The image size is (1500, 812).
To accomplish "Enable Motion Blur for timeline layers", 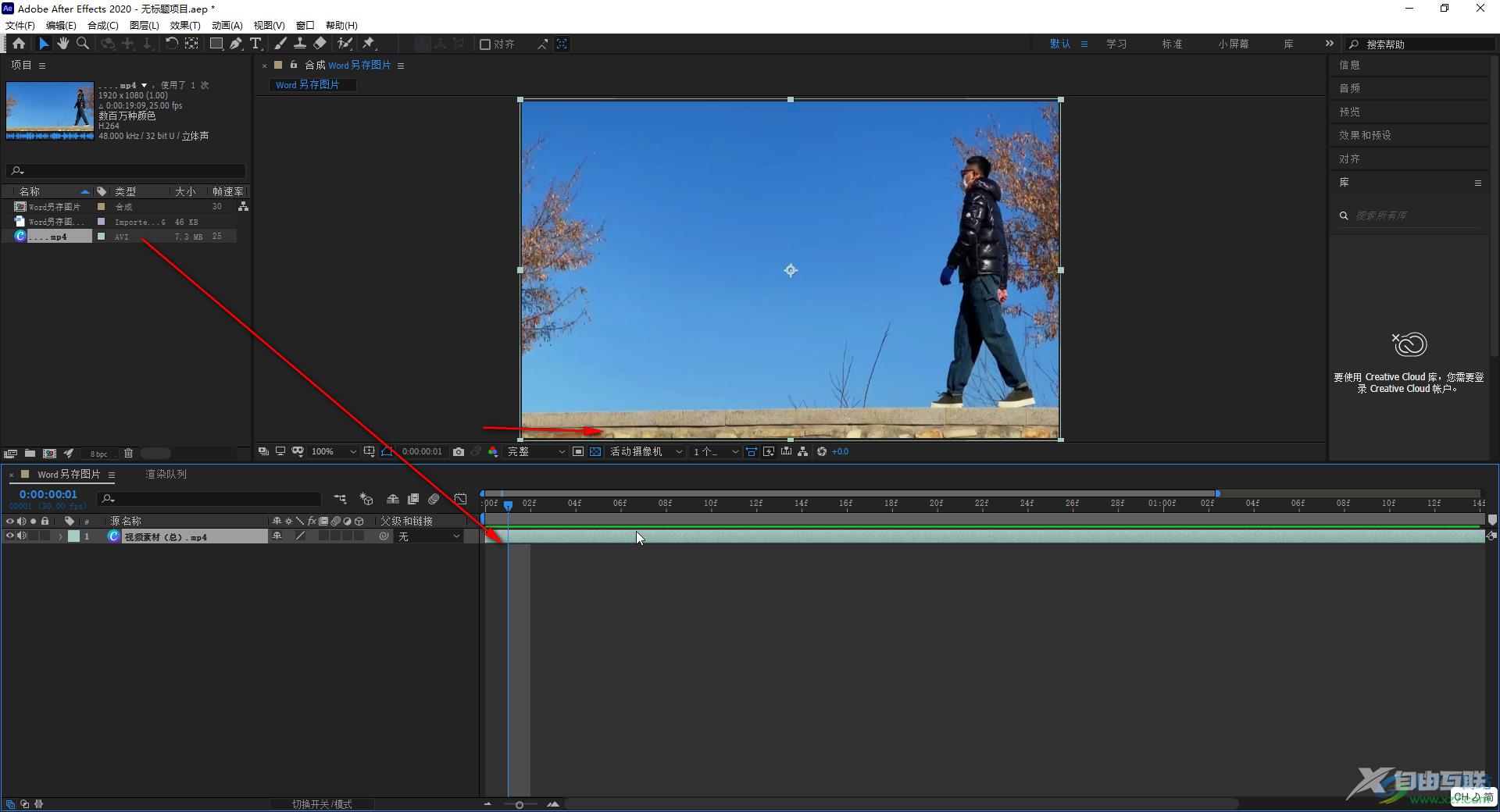I will [434, 499].
